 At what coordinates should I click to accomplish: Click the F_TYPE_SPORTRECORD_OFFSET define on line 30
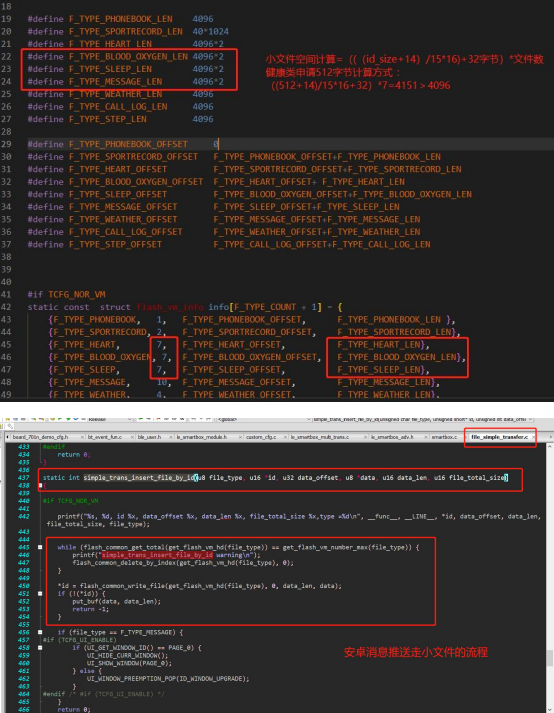[234, 156]
